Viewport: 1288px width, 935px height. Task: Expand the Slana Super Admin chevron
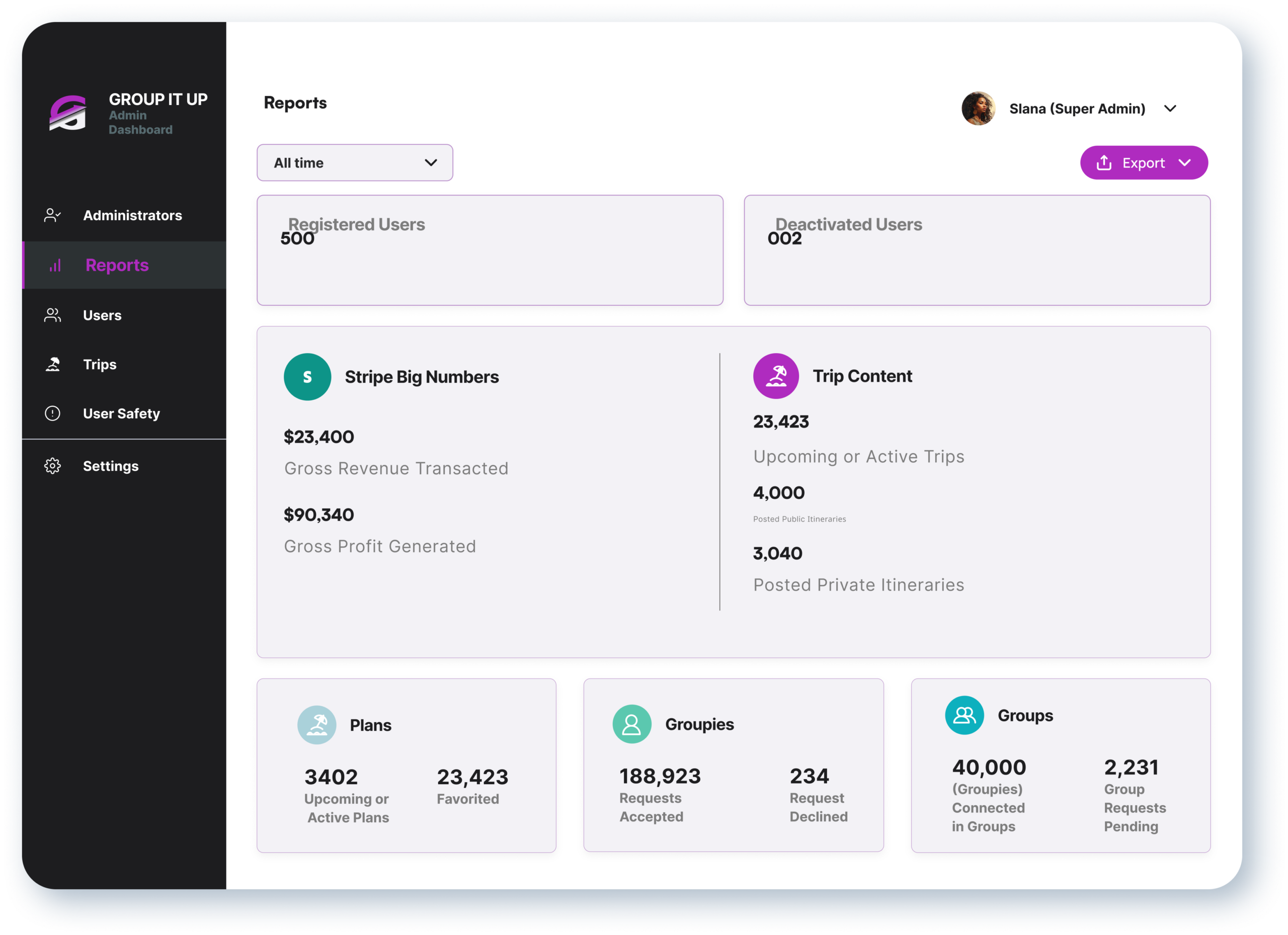[1170, 109]
